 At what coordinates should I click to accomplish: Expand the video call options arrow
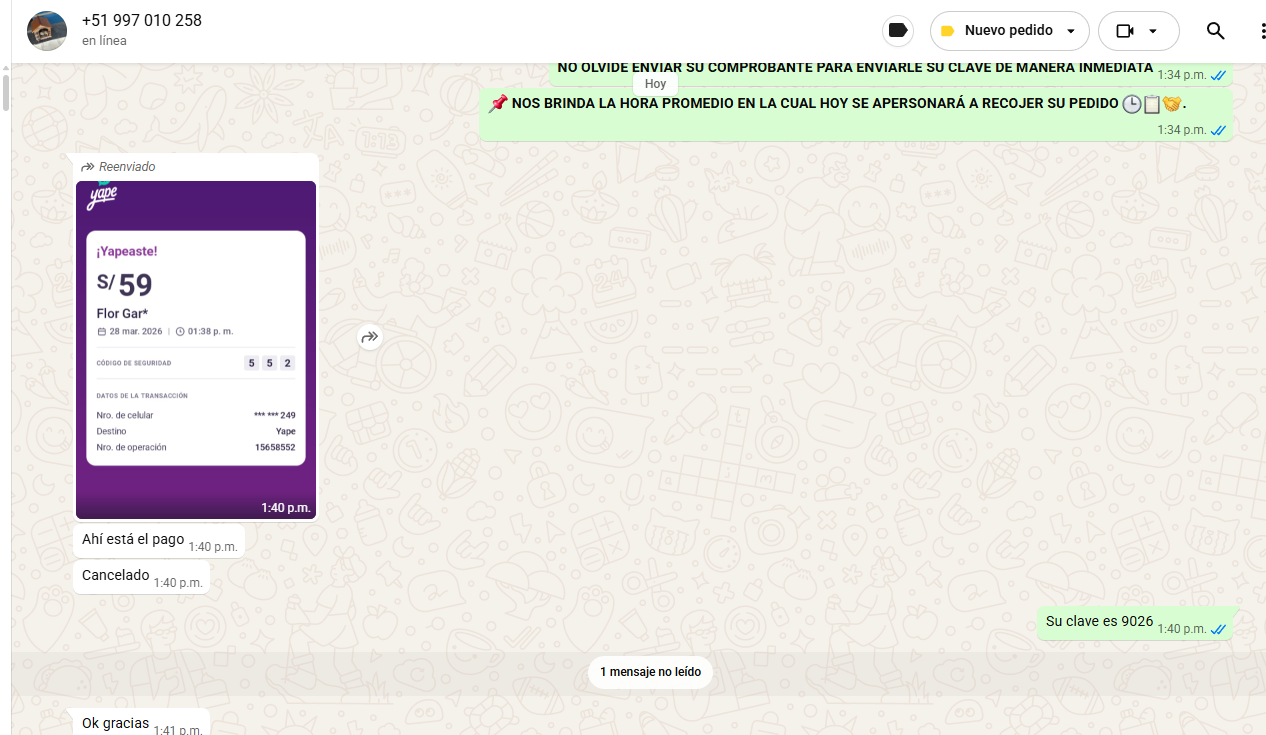pos(1153,31)
